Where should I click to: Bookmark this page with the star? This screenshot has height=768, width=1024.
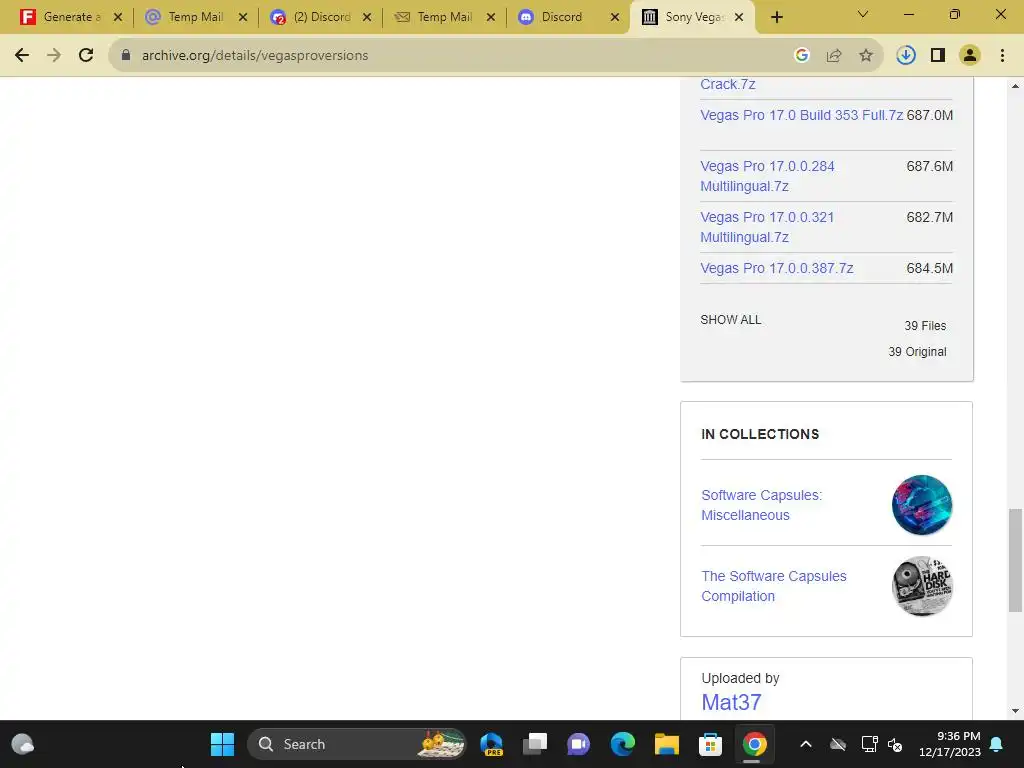(866, 56)
